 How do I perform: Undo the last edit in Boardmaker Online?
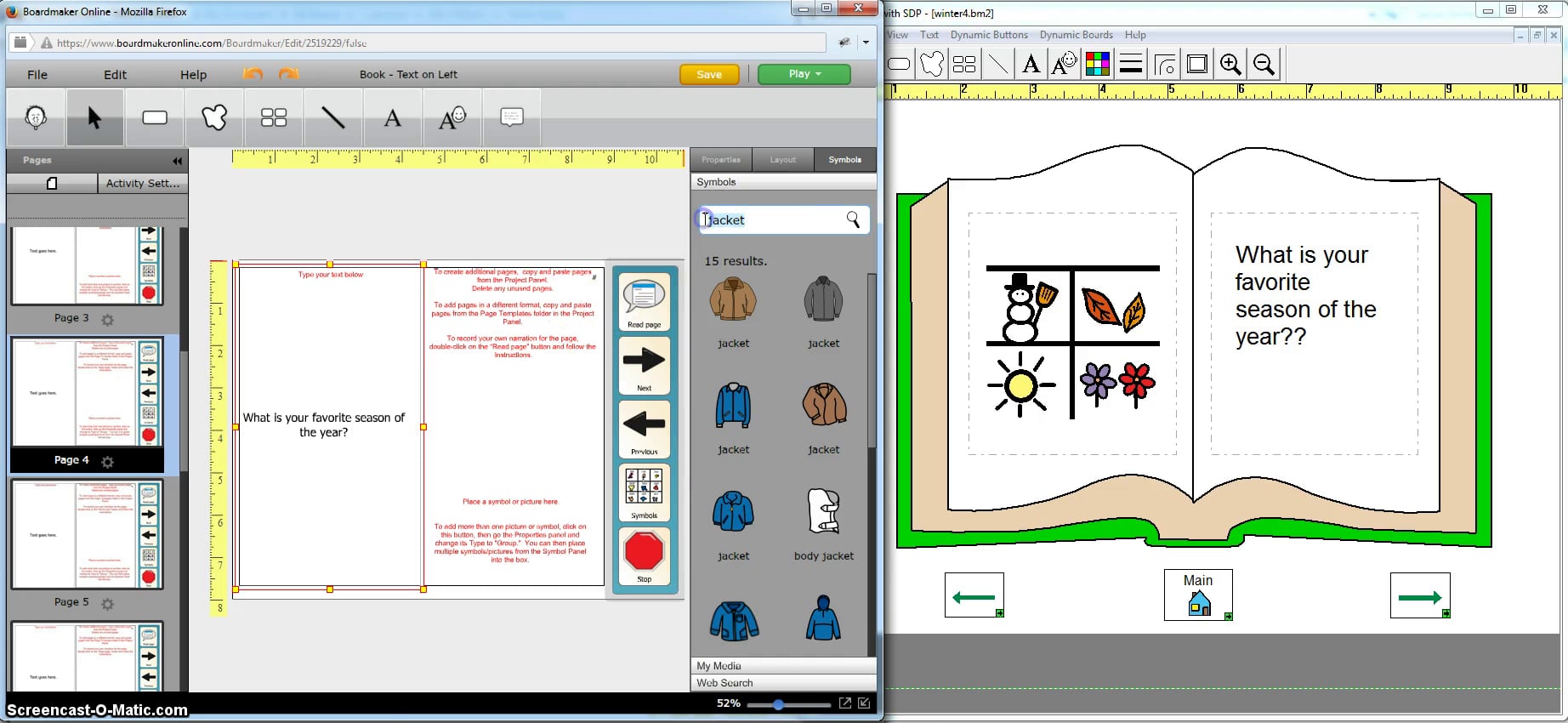[253, 74]
